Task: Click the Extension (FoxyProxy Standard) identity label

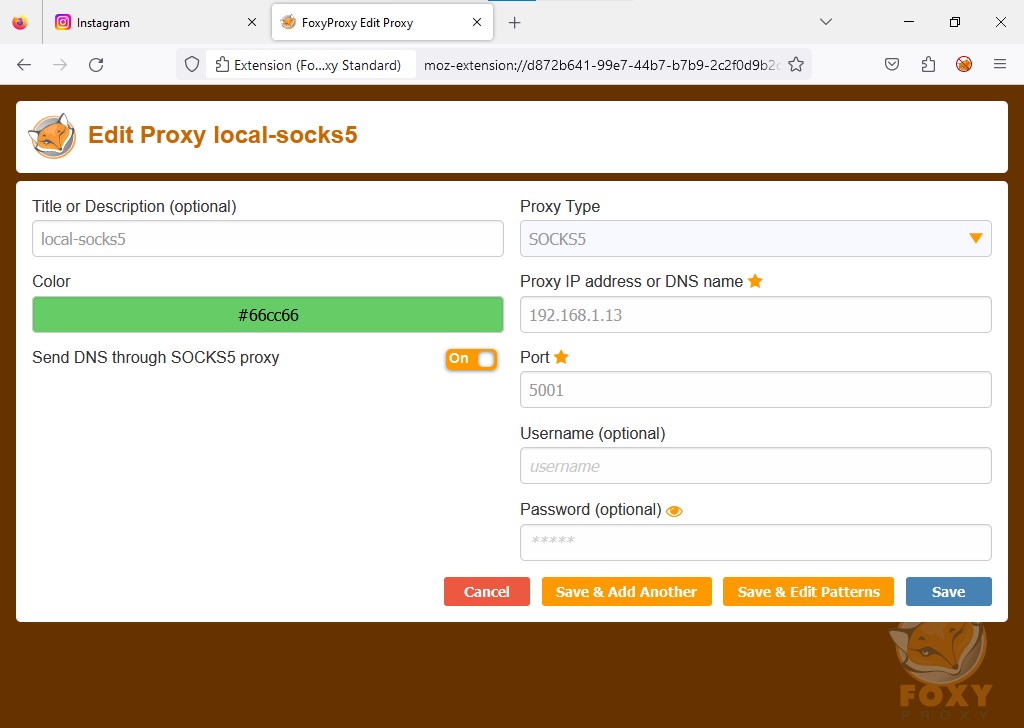Action: [x=310, y=65]
